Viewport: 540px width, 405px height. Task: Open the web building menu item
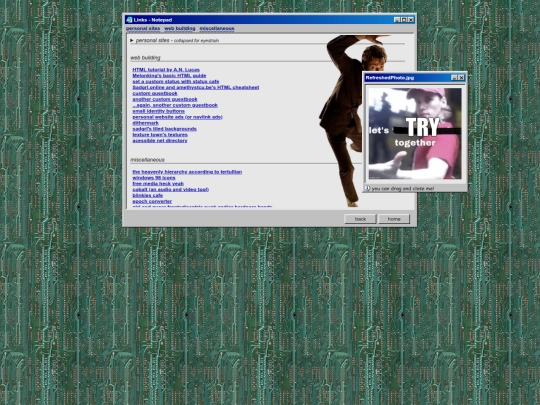180,29
